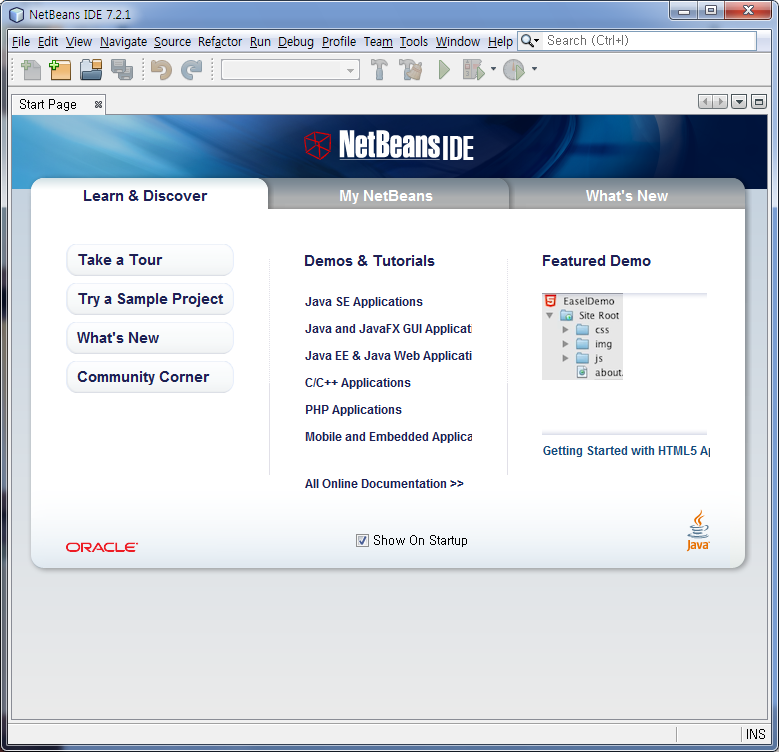779x752 pixels.
Task: Switch to the What's New banner tab
Action: pyautogui.click(x=626, y=196)
